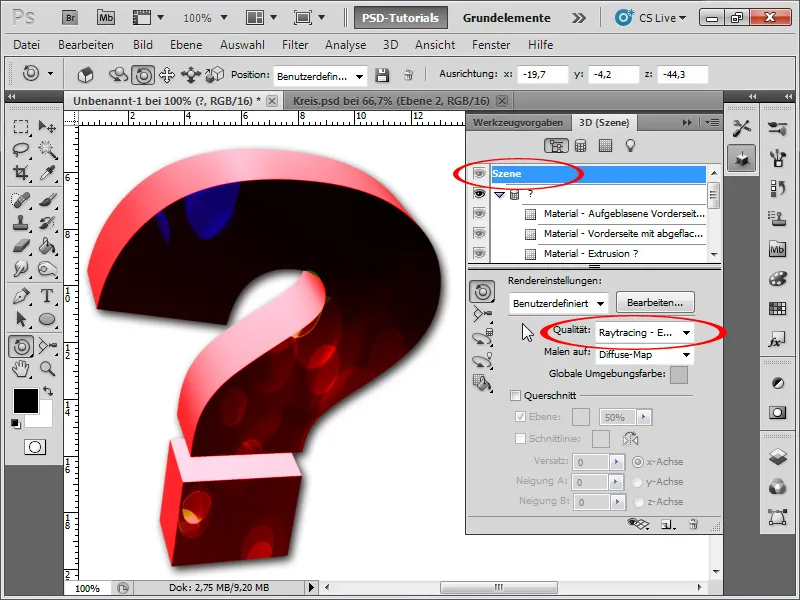Select the y-Achse radio button
Viewport: 800px width, 600px height.
click(x=638, y=482)
